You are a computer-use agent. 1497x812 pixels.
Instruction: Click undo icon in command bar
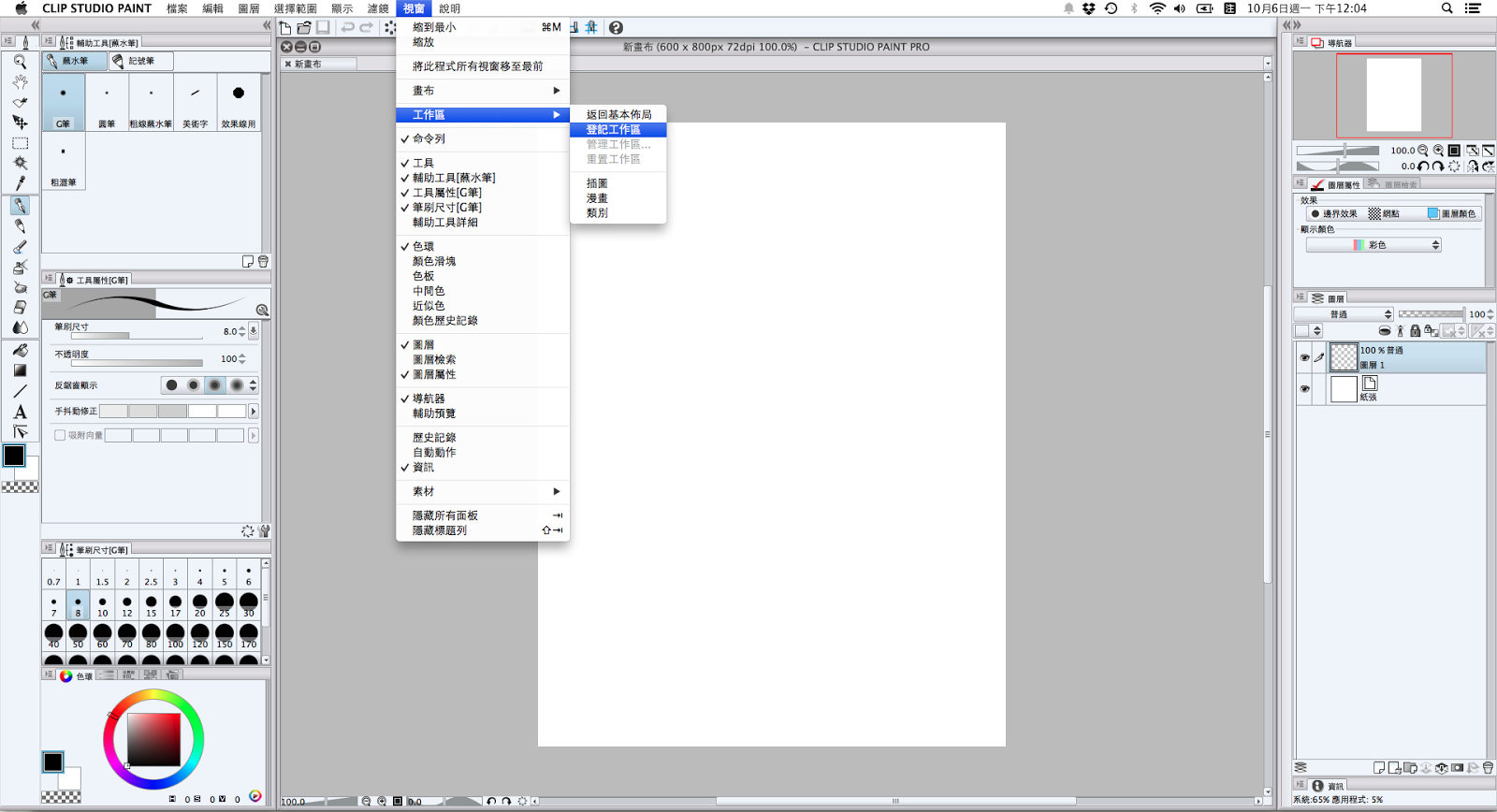click(347, 28)
